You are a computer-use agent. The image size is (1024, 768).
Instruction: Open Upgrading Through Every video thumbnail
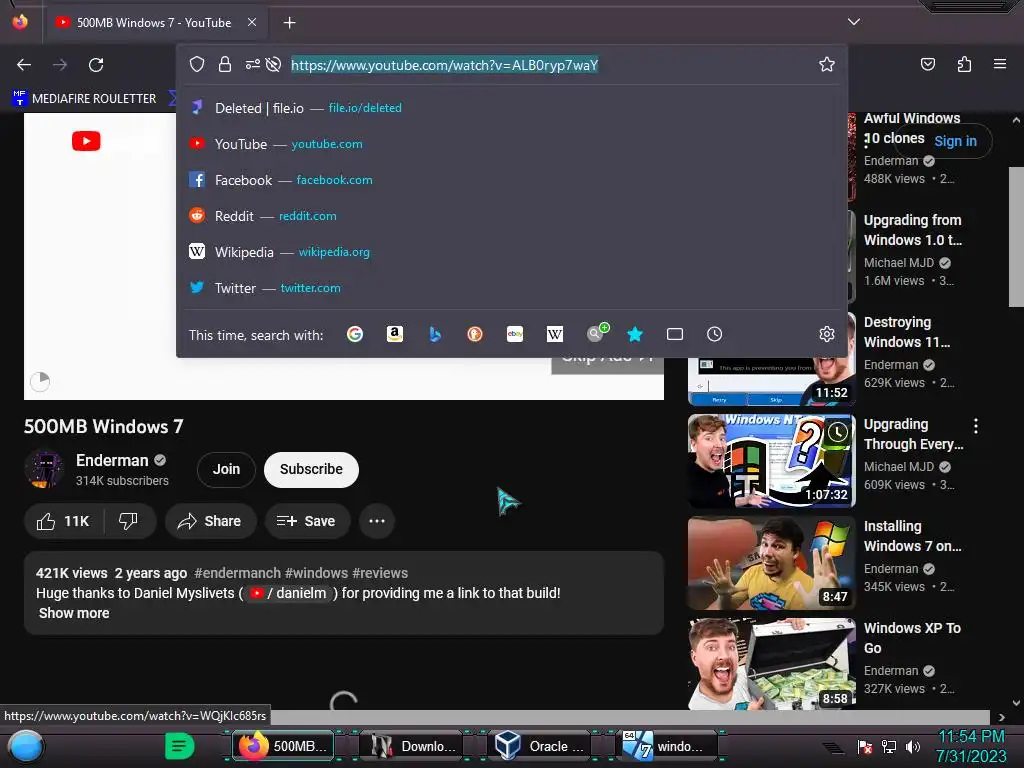771,461
